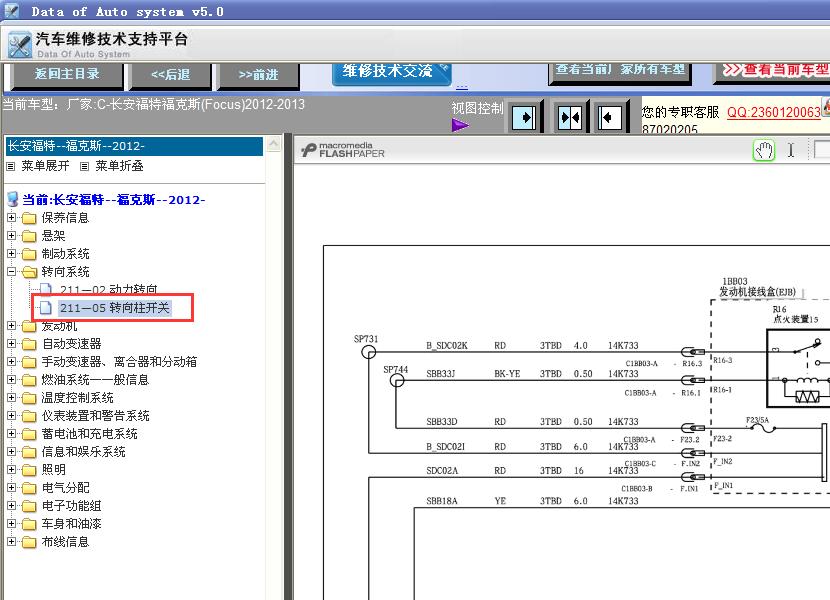
Task: Select the FlashPaper hand pan tool
Action: click(763, 150)
